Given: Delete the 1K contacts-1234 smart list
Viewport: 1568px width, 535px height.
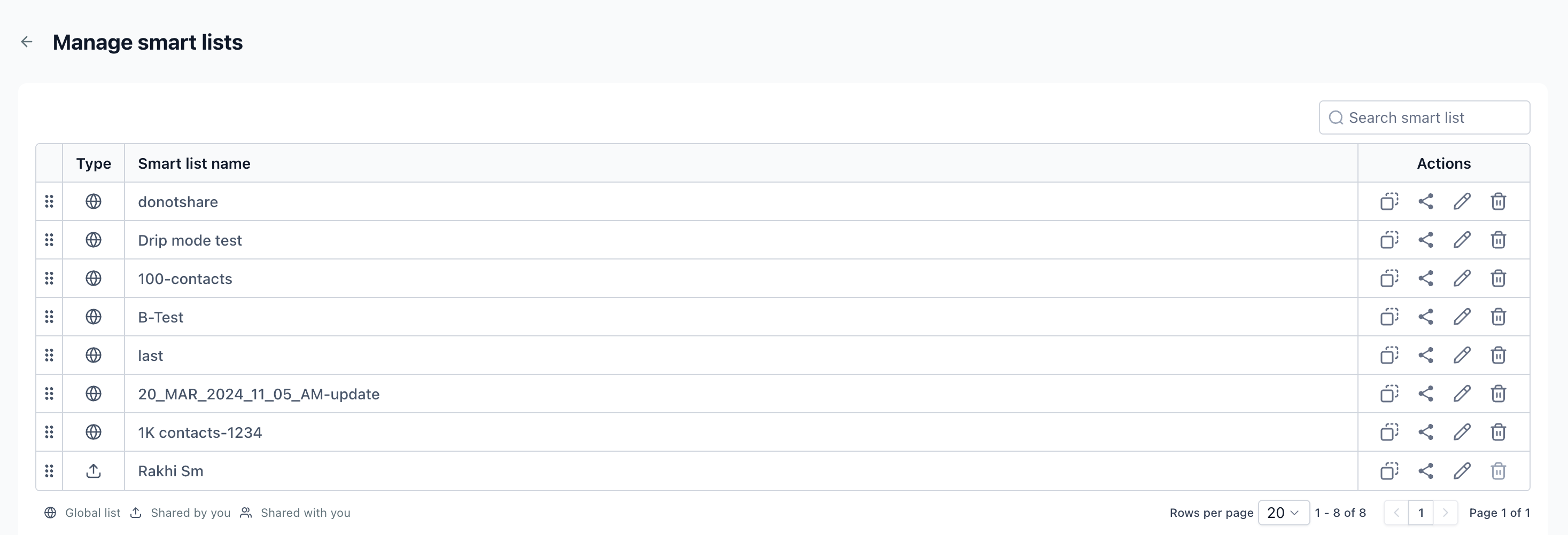Looking at the screenshot, I should [x=1498, y=432].
